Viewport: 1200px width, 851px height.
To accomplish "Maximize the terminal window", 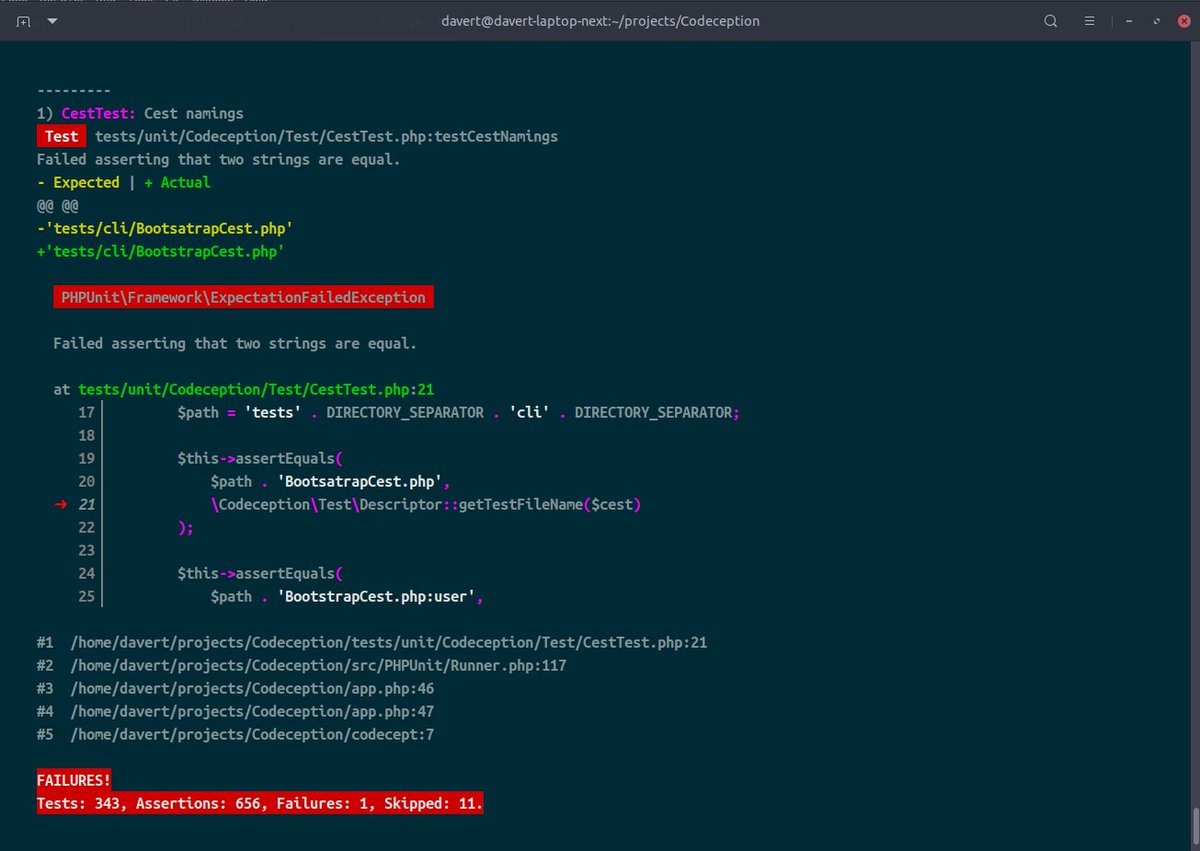I will click(1156, 21).
